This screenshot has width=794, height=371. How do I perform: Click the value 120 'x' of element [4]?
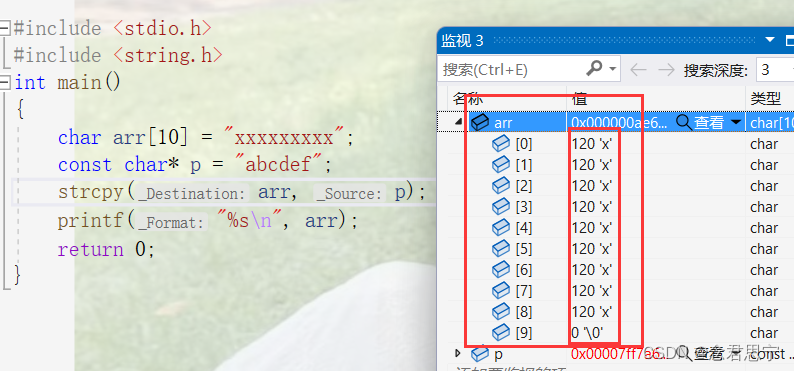(592, 228)
